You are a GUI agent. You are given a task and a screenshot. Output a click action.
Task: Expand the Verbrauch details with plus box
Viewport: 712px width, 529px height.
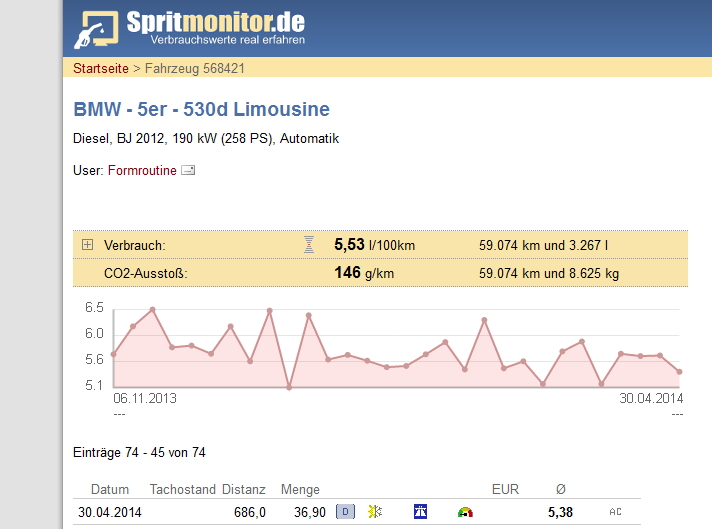87,245
